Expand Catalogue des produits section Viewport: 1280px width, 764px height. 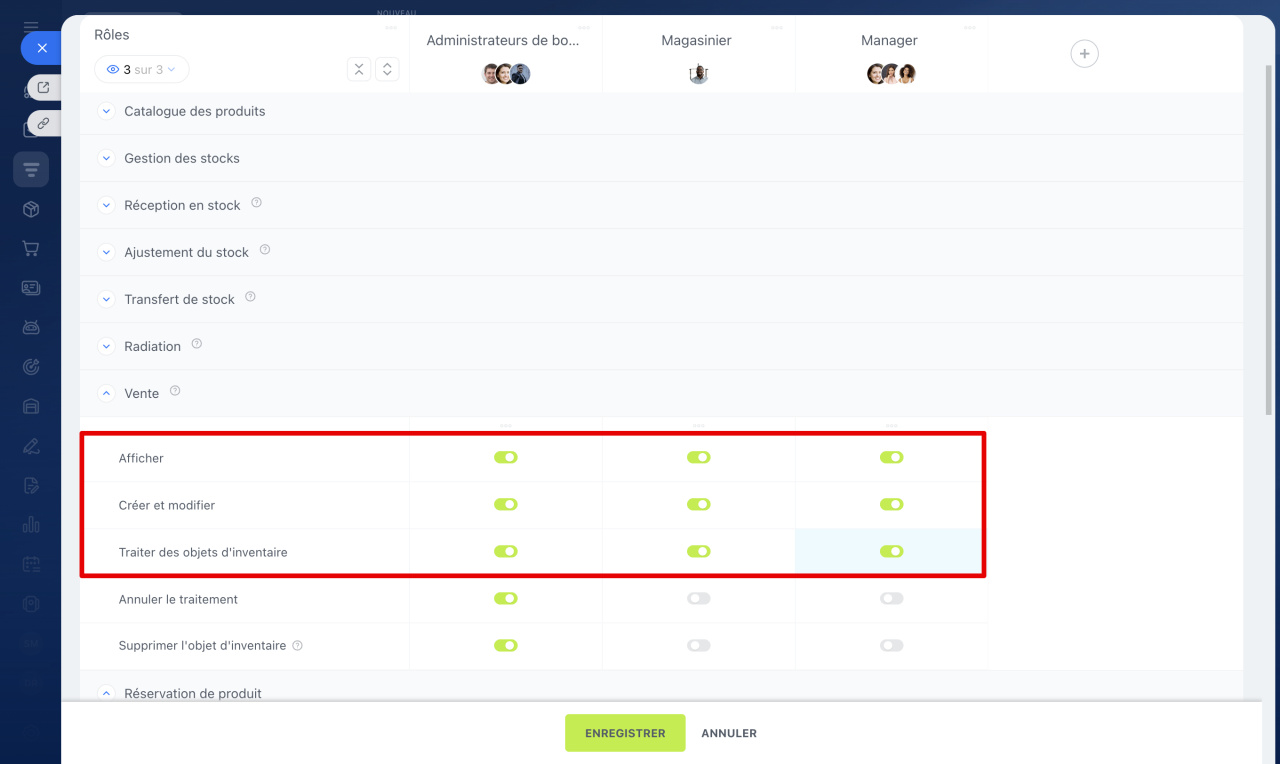coord(107,111)
